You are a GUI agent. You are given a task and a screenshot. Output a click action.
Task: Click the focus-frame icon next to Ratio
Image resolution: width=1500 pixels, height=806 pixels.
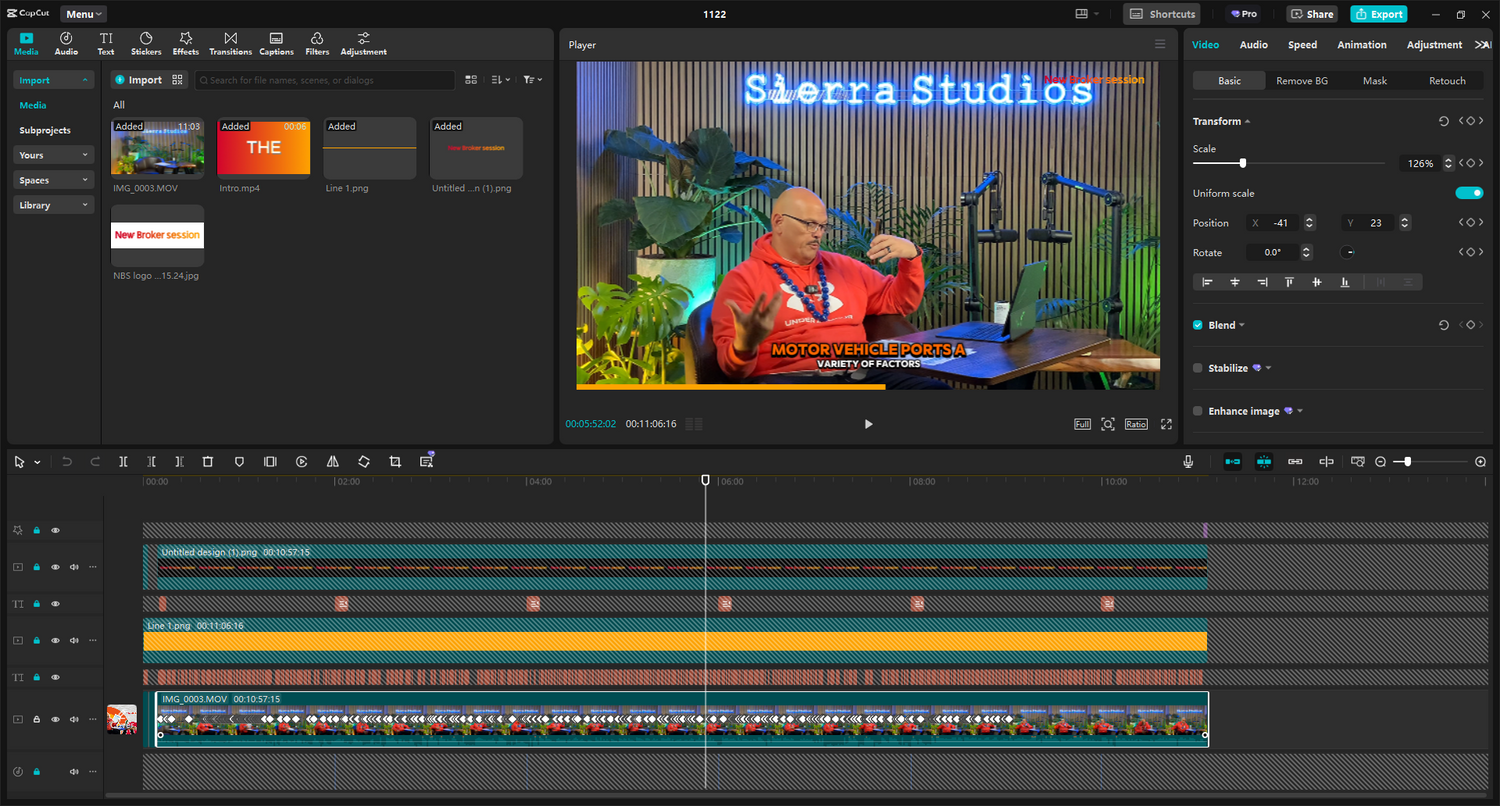pyautogui.click(x=1108, y=424)
